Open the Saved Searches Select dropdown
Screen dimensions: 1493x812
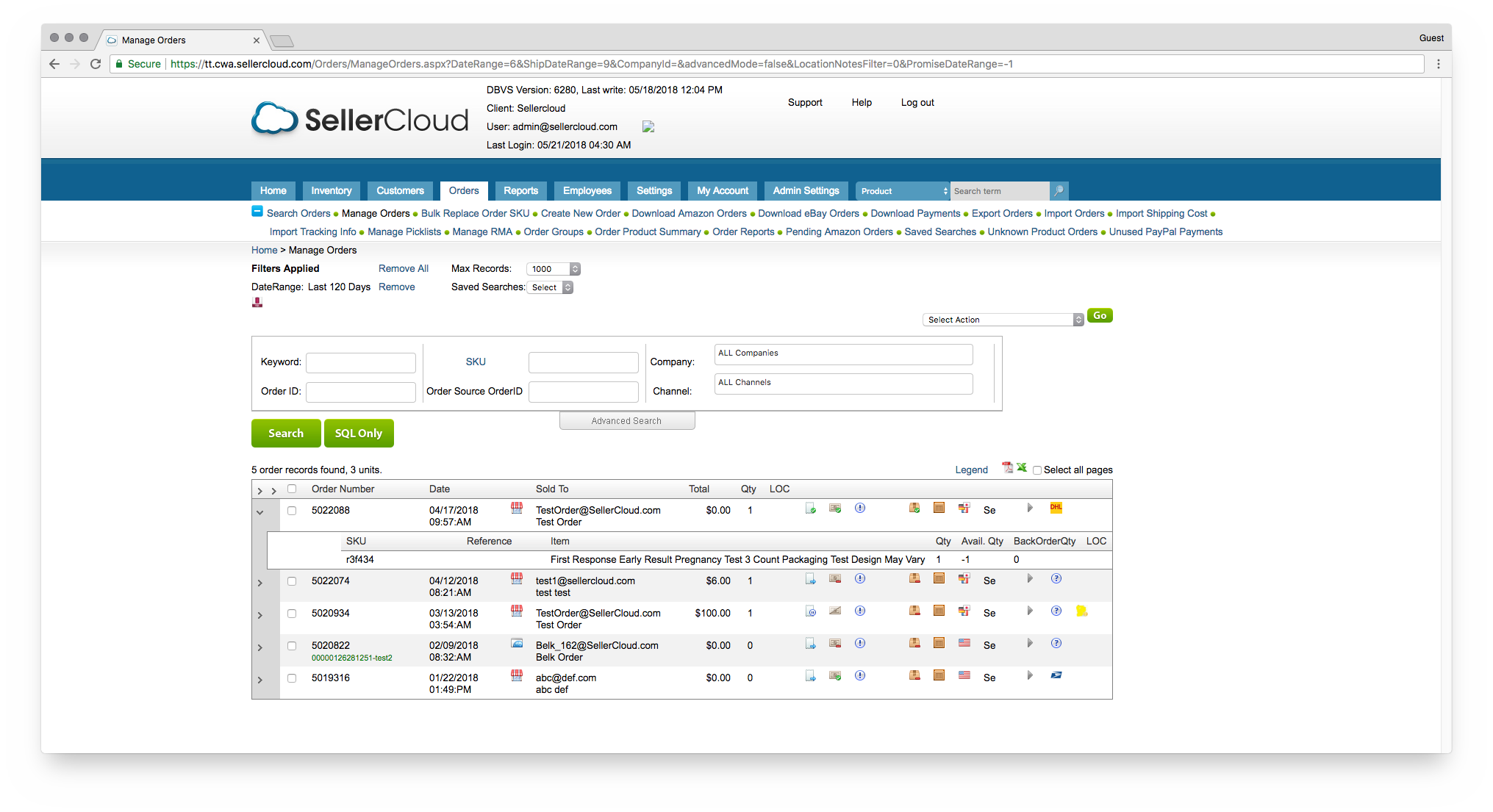pos(550,287)
